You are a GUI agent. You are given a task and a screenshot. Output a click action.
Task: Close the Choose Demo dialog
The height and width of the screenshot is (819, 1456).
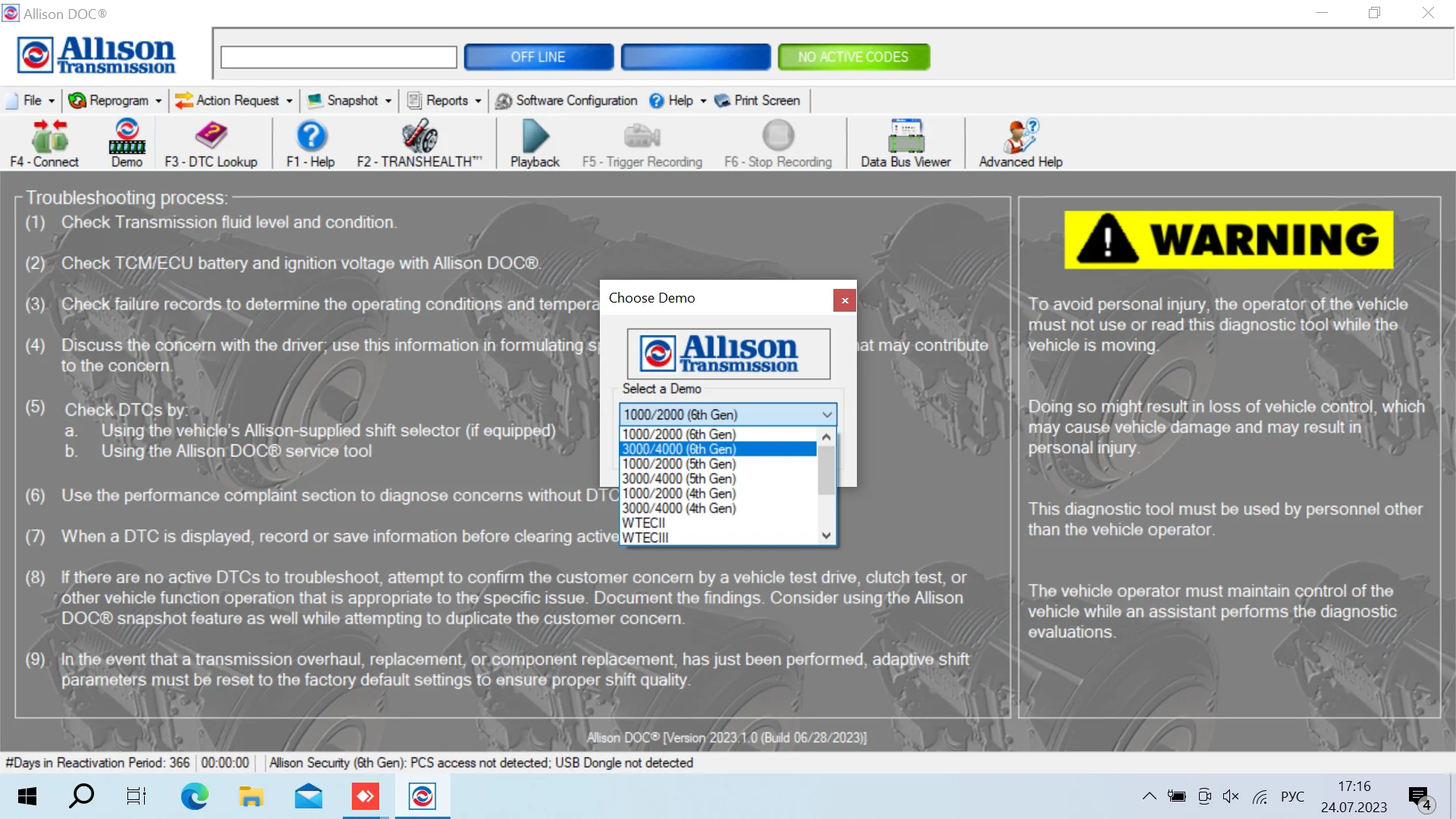(x=845, y=300)
